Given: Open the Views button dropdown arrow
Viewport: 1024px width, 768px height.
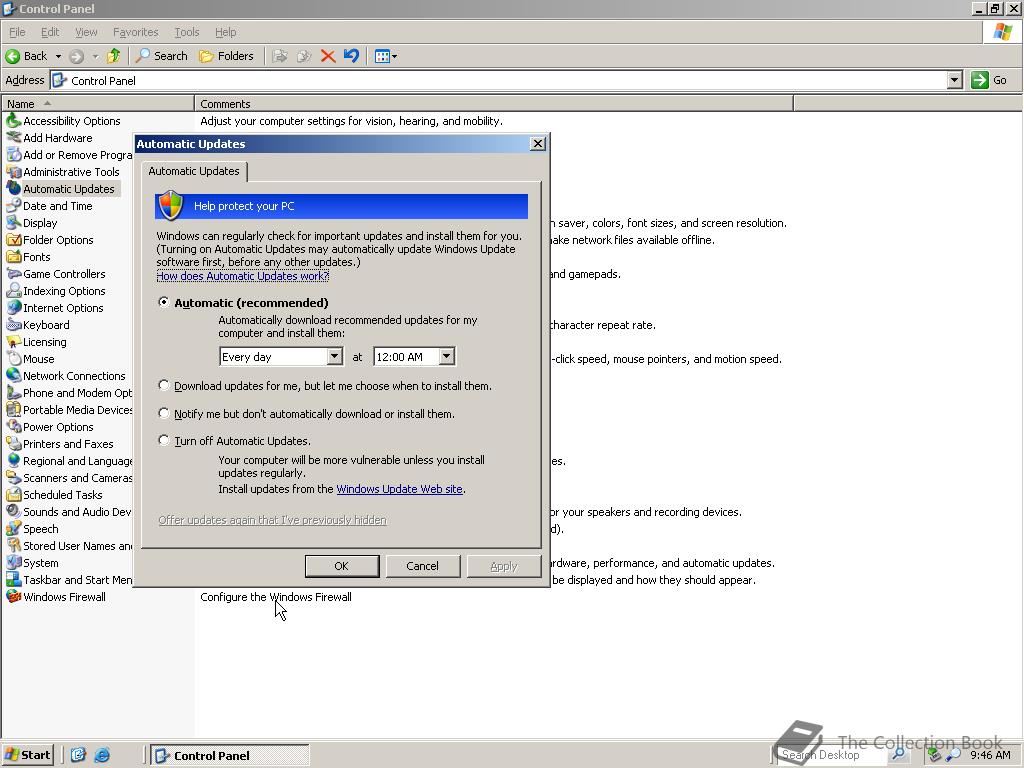Looking at the screenshot, I should 394,56.
